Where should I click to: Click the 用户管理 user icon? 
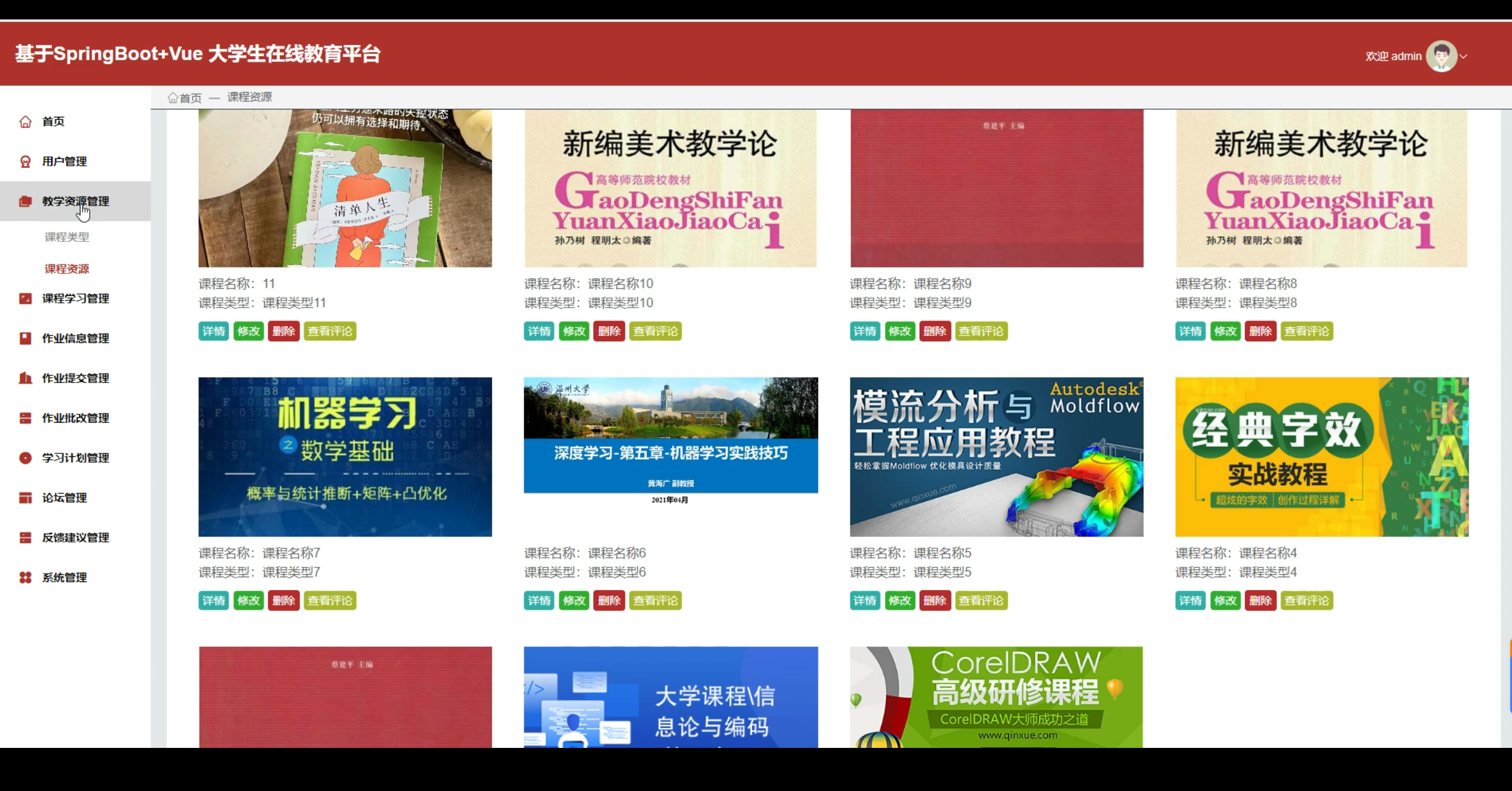25,162
